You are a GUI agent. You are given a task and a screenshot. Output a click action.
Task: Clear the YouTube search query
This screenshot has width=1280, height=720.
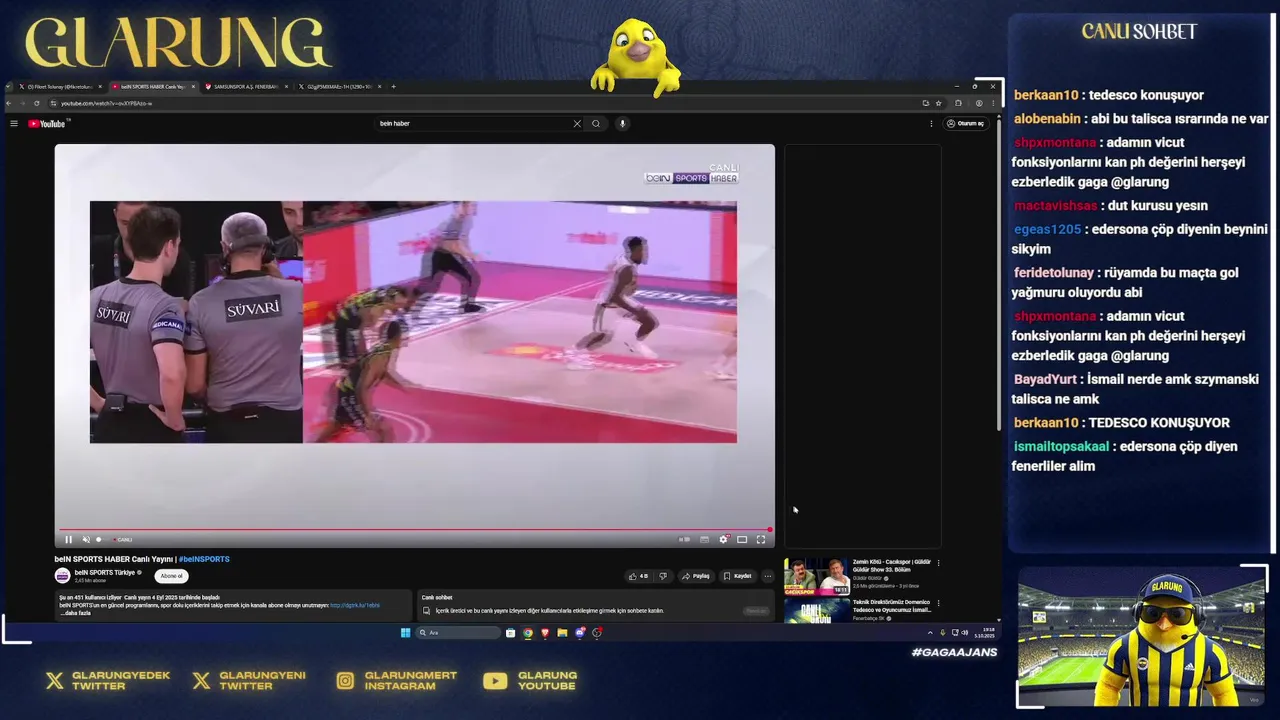tap(576, 124)
